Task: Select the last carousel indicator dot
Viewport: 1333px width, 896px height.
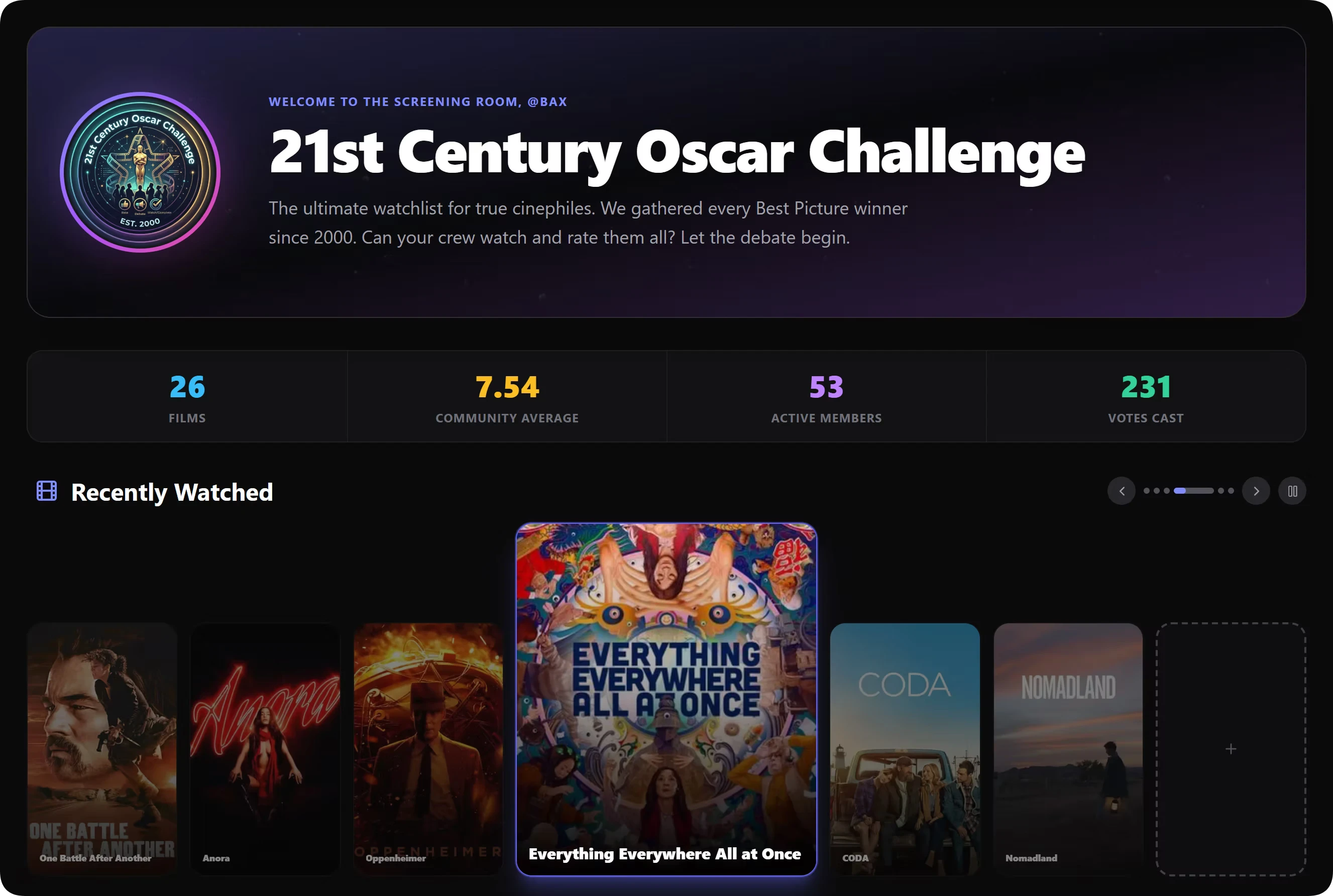Action: [x=1231, y=491]
